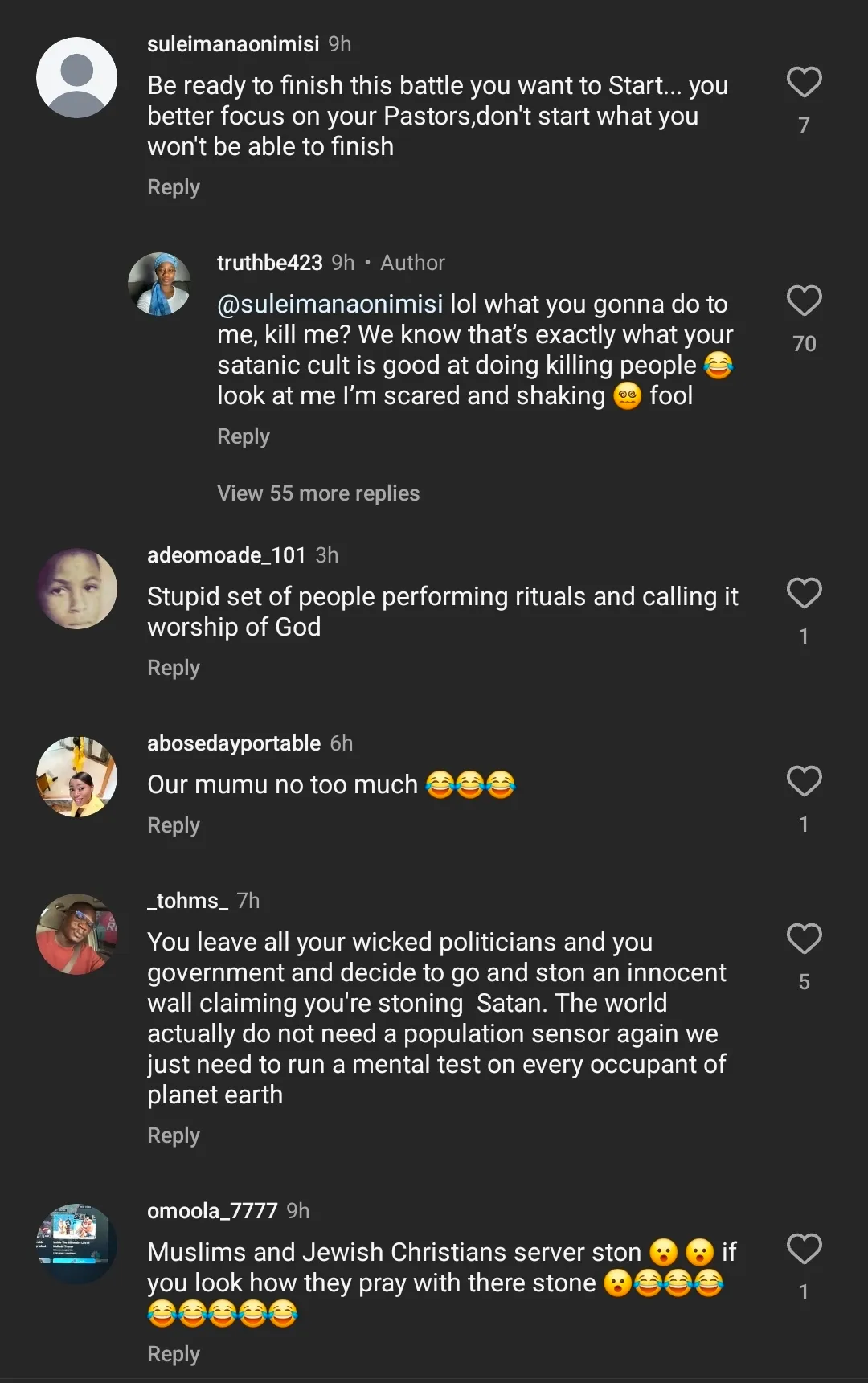Reply to adeomoade_101's comment
The image size is (868, 1383).
coord(174,668)
